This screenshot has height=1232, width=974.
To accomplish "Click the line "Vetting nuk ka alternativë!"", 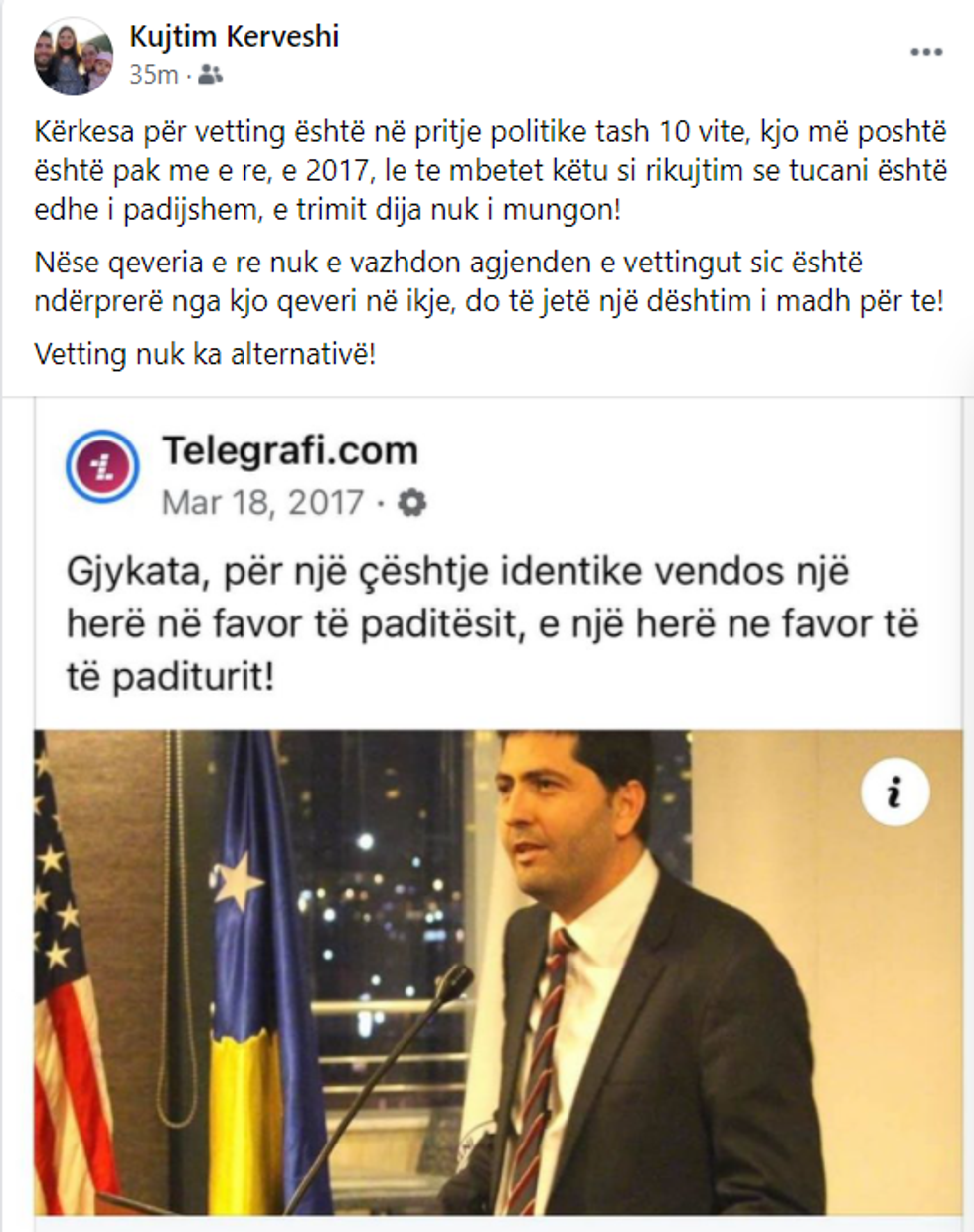I will click(x=205, y=354).
